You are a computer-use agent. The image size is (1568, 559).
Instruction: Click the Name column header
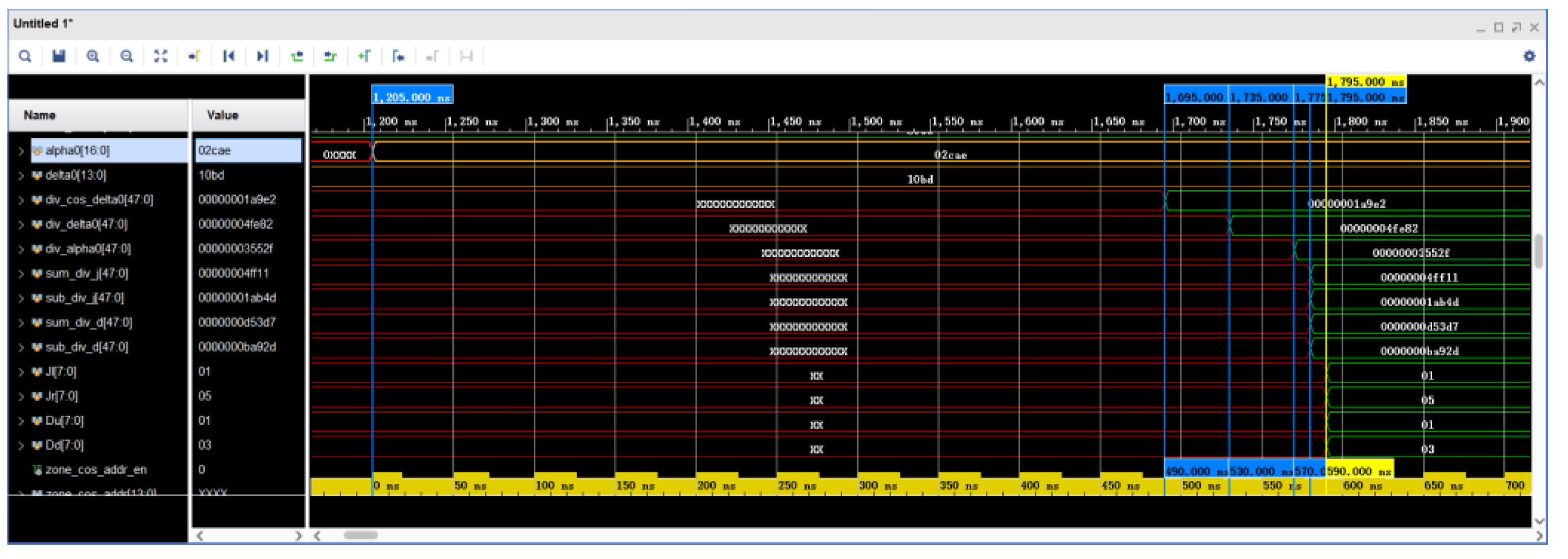pyautogui.click(x=39, y=116)
